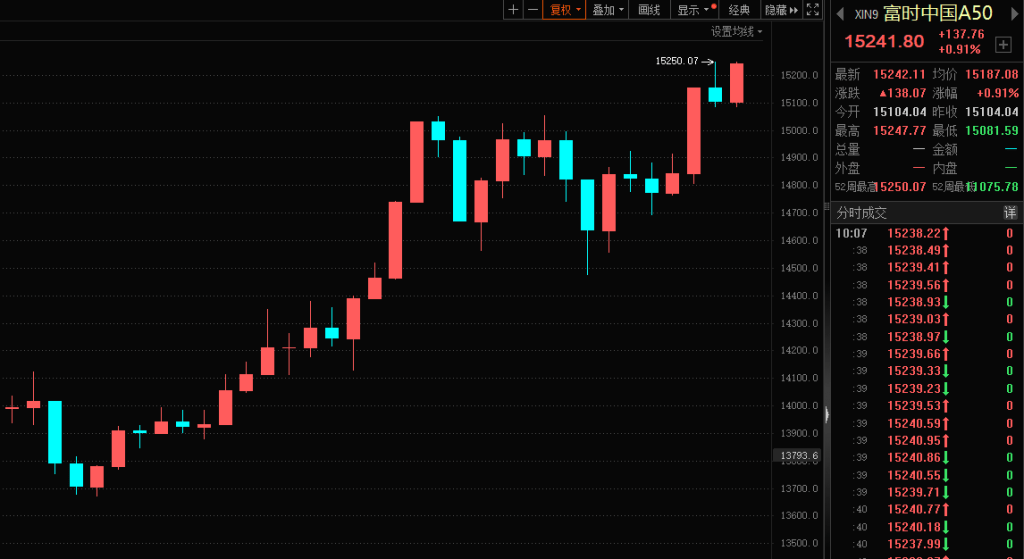Click the 最高 value 15247.77
Viewport: 1024px width, 559px height.
point(900,131)
